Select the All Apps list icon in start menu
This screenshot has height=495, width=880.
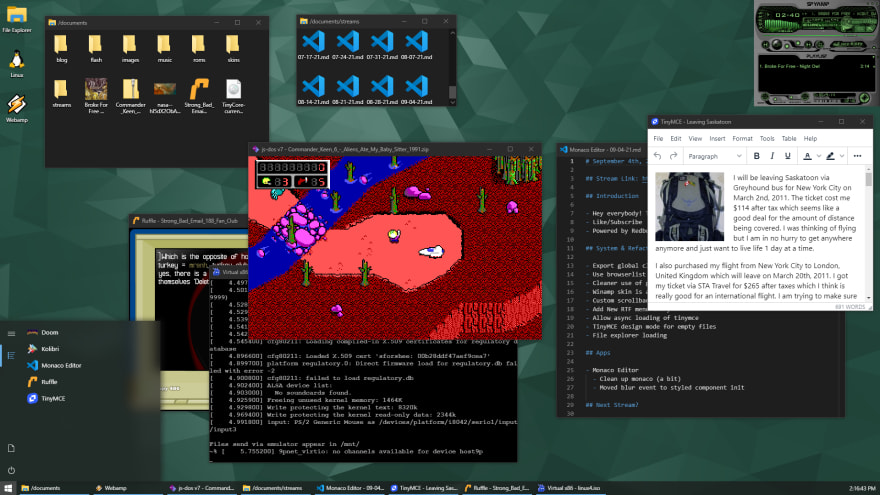tap(11, 356)
